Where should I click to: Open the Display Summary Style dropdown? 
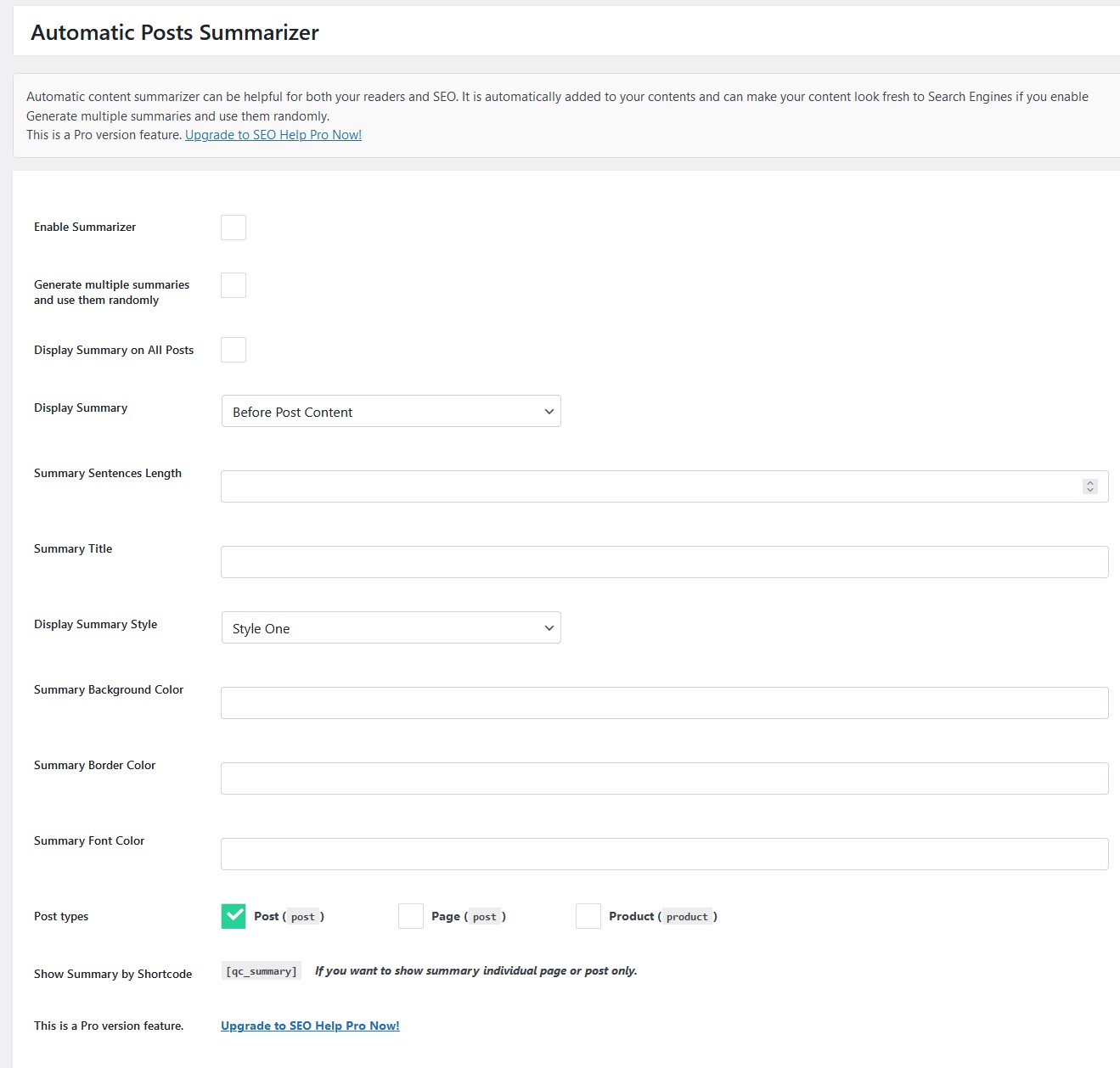tap(391, 627)
